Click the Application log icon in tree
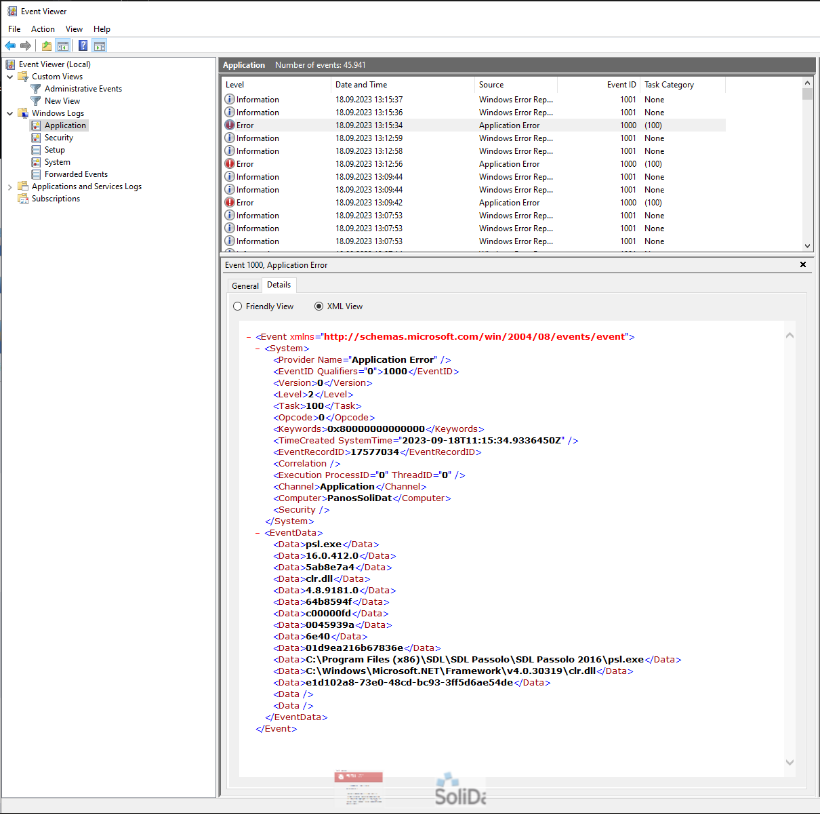Image resolution: width=820 pixels, height=814 pixels. (x=36, y=125)
